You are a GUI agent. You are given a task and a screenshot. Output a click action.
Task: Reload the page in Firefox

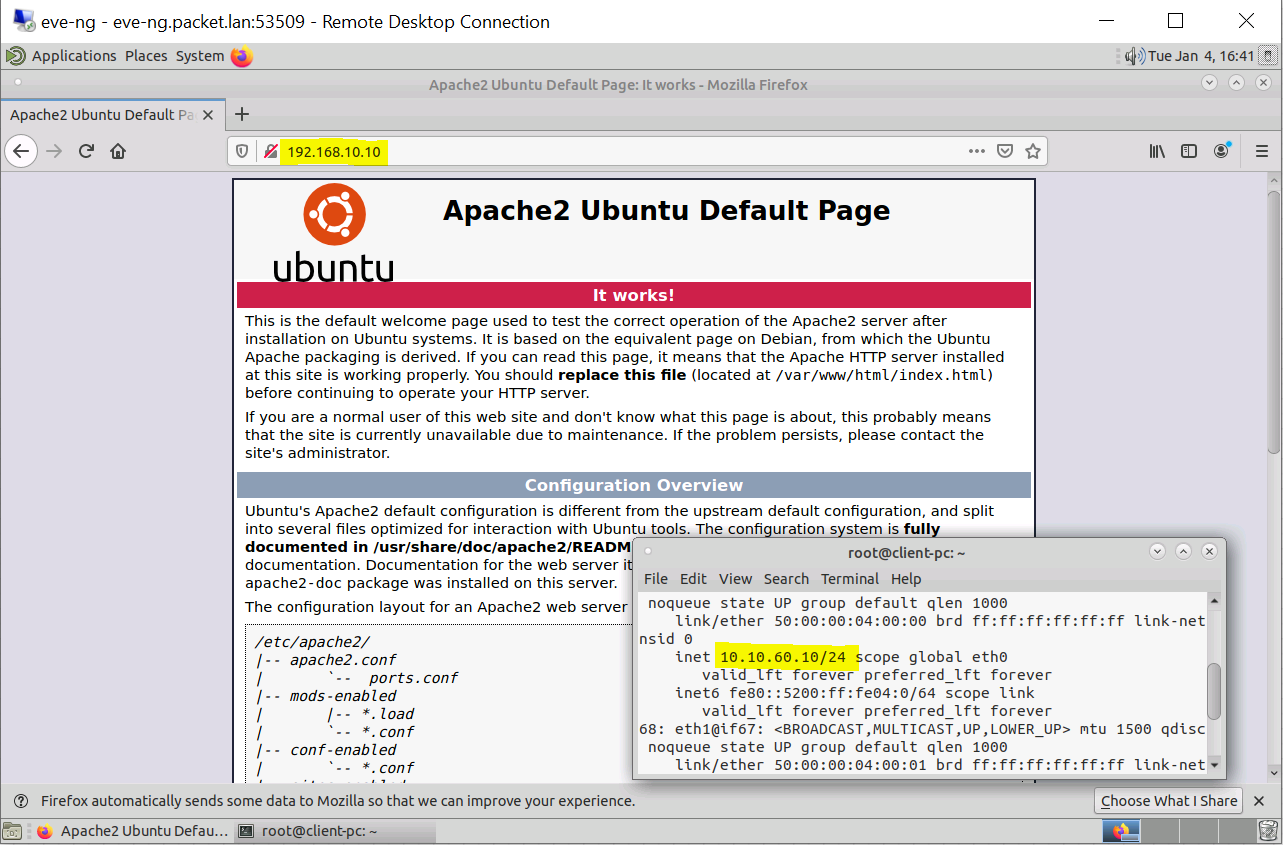[86, 151]
